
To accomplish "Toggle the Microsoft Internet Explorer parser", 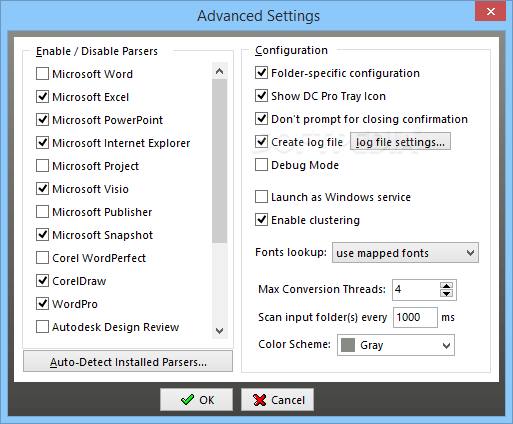I will [42, 143].
